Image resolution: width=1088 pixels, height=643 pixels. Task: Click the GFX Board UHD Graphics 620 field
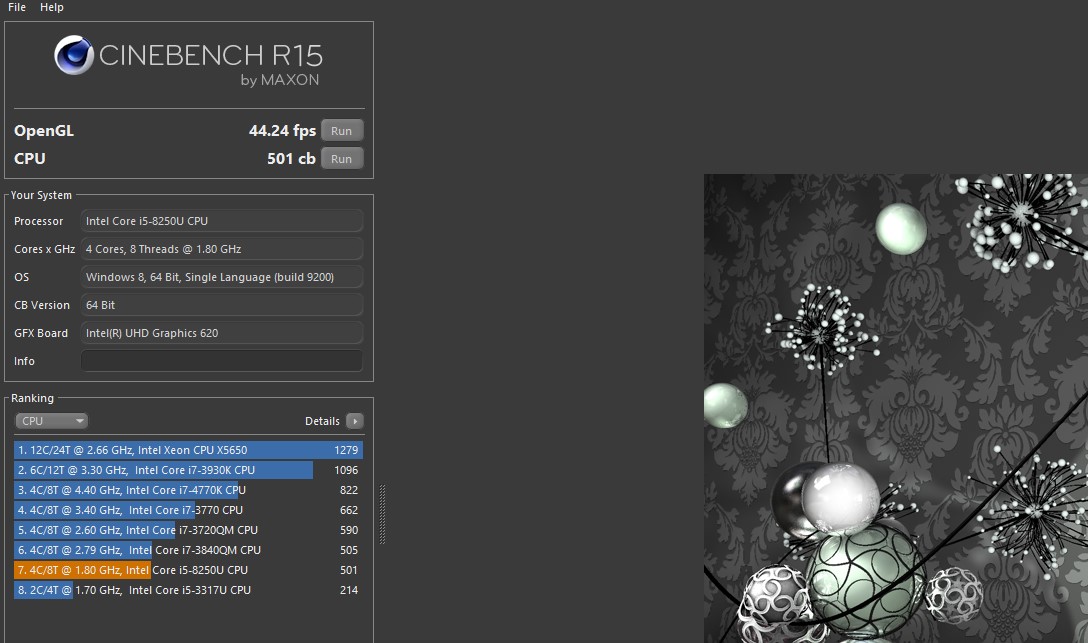(221, 333)
